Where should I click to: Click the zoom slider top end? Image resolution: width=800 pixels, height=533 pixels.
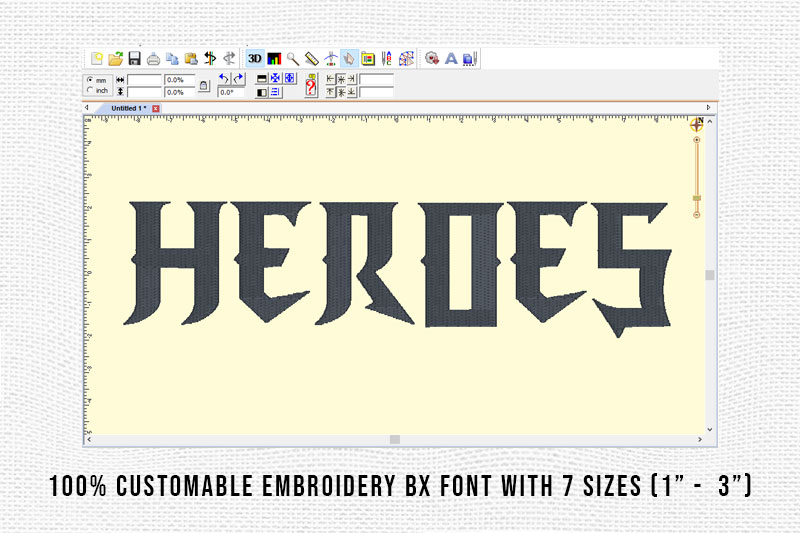tap(696, 139)
